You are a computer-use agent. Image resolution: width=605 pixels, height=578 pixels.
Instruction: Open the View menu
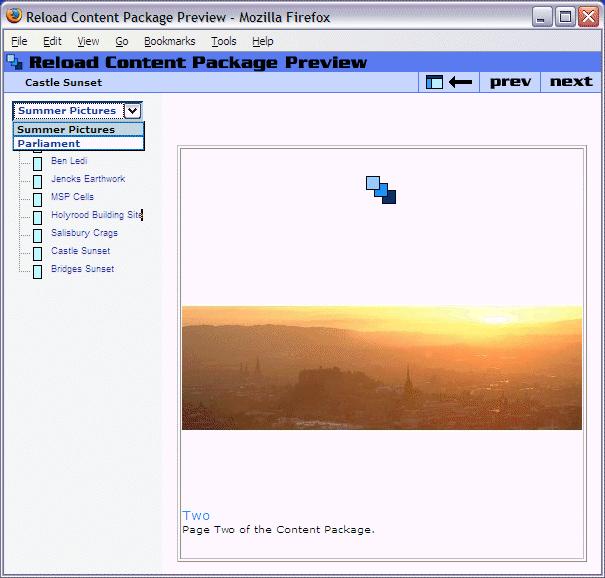(x=88, y=41)
